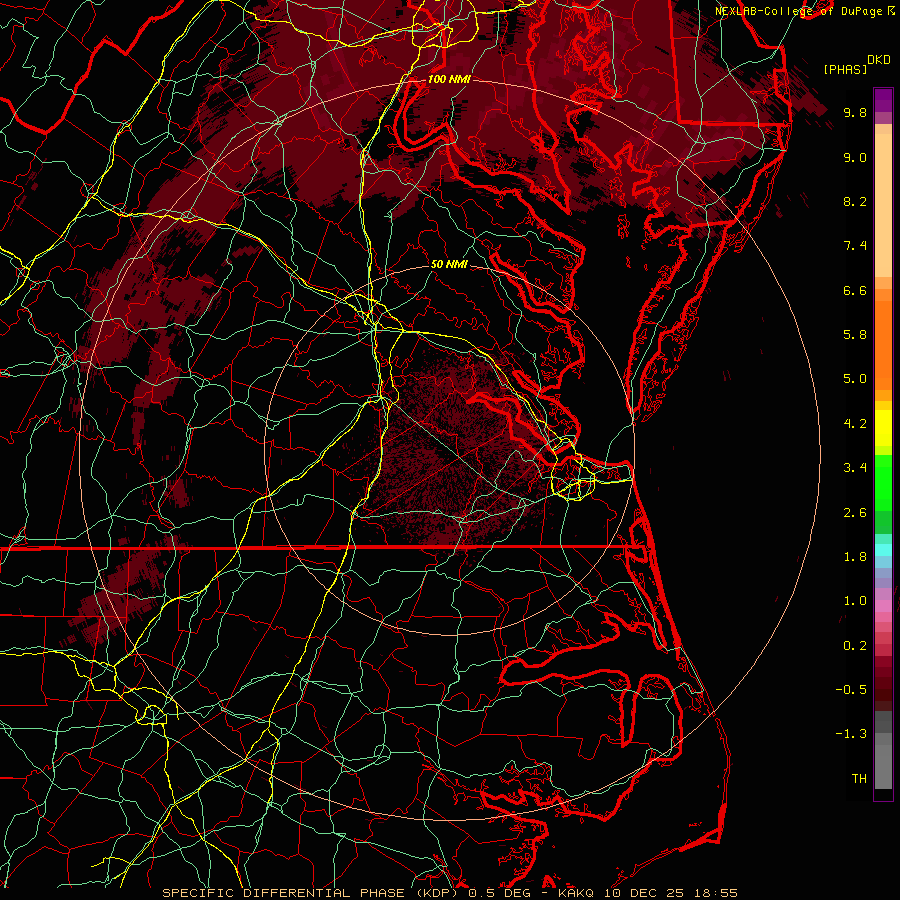Click the TH label on the scale
900x900 pixels.
click(x=859, y=779)
